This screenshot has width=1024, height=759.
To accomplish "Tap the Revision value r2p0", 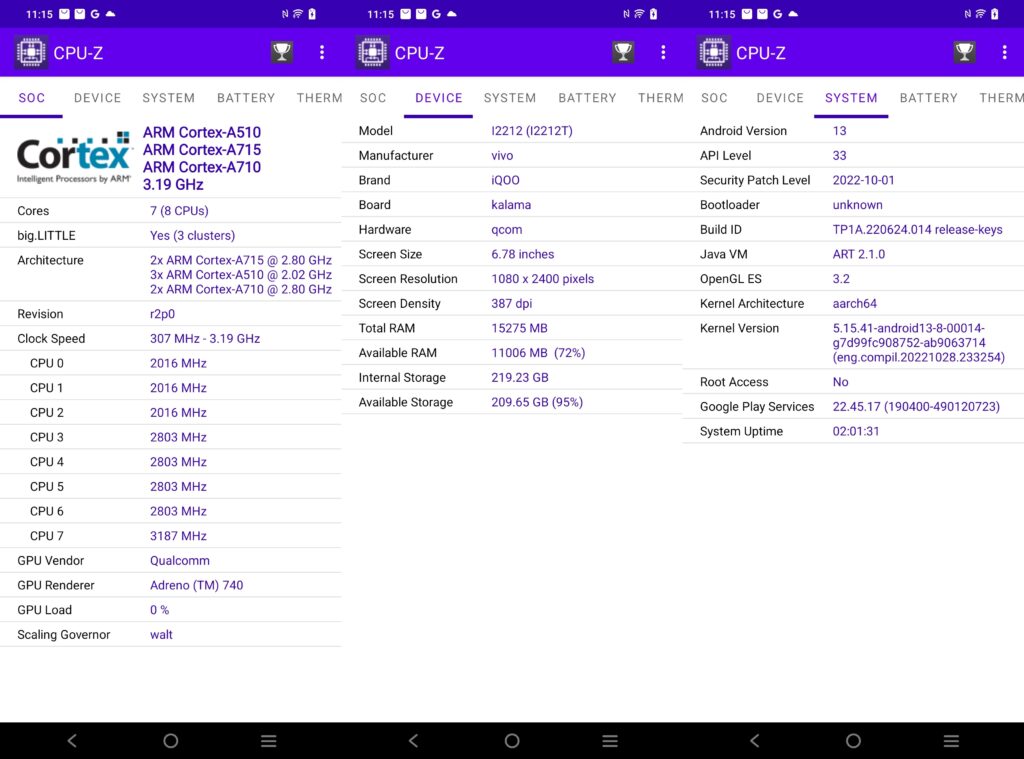I will pos(162,314).
